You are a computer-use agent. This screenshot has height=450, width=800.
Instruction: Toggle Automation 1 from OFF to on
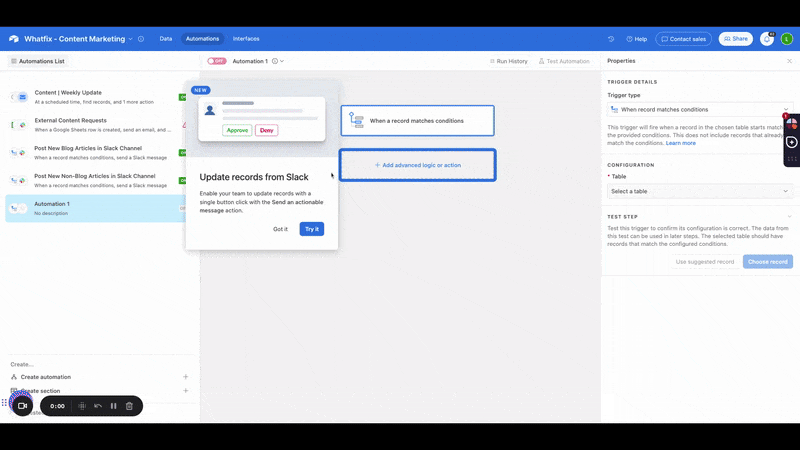point(216,61)
